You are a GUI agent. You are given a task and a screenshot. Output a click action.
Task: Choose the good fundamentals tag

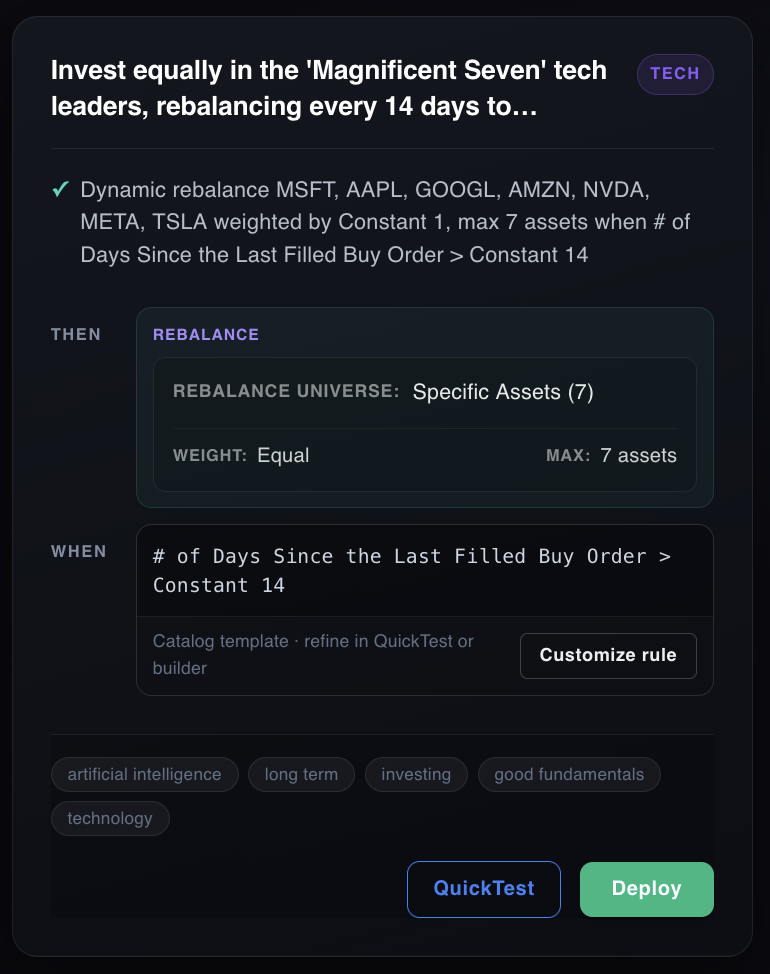tap(569, 774)
